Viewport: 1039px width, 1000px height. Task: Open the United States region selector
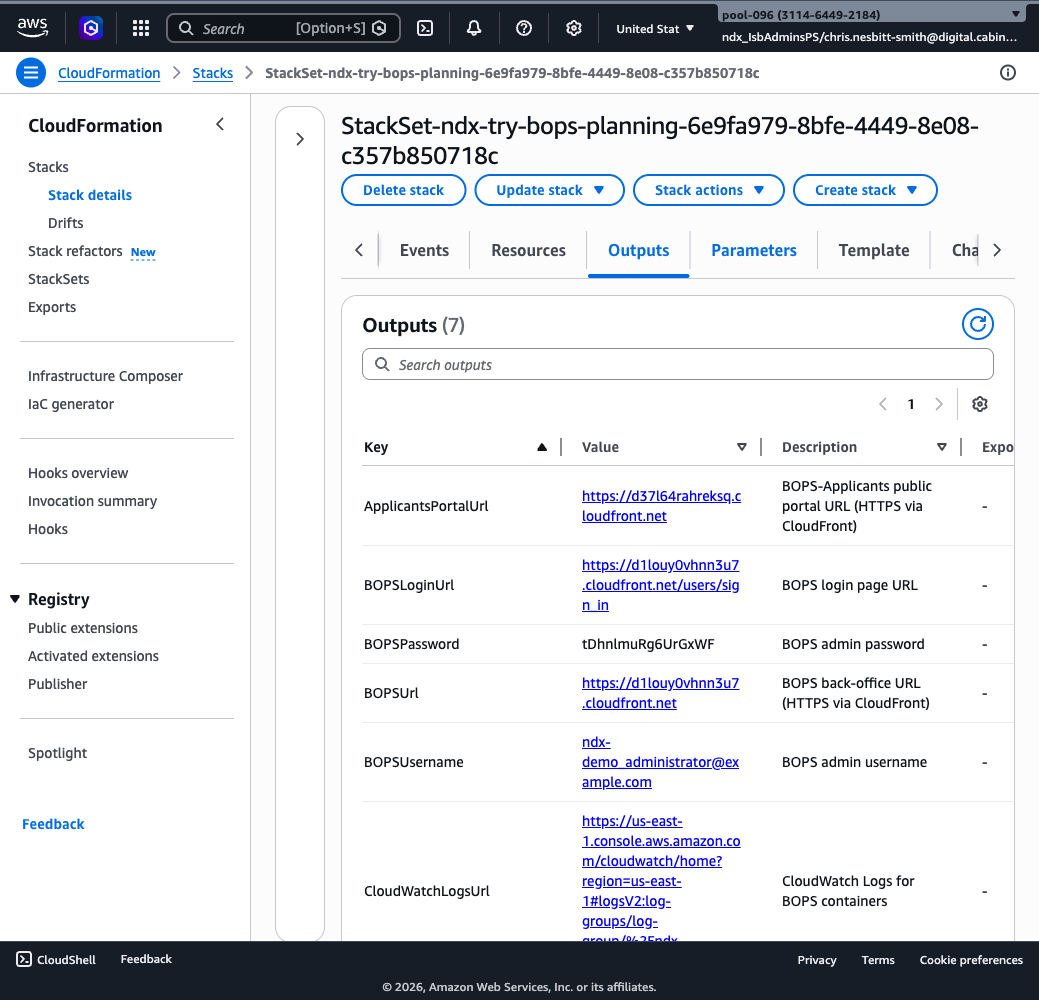click(655, 27)
